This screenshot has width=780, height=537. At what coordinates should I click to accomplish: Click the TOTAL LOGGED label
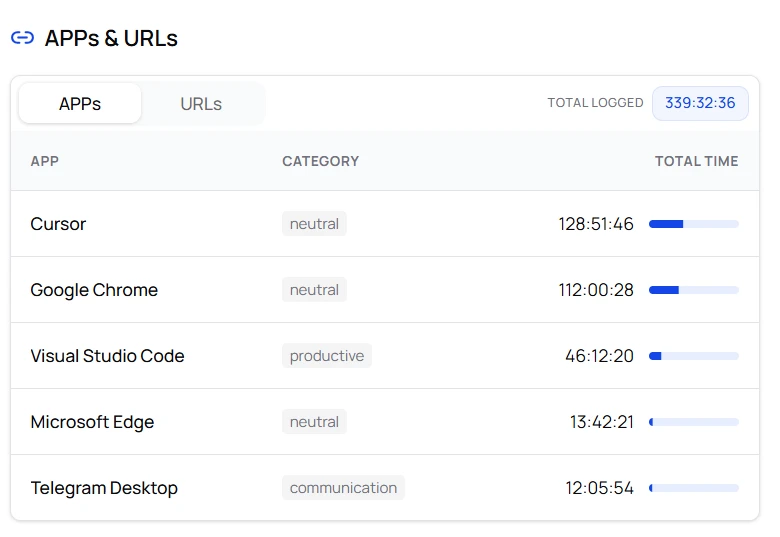[595, 103]
